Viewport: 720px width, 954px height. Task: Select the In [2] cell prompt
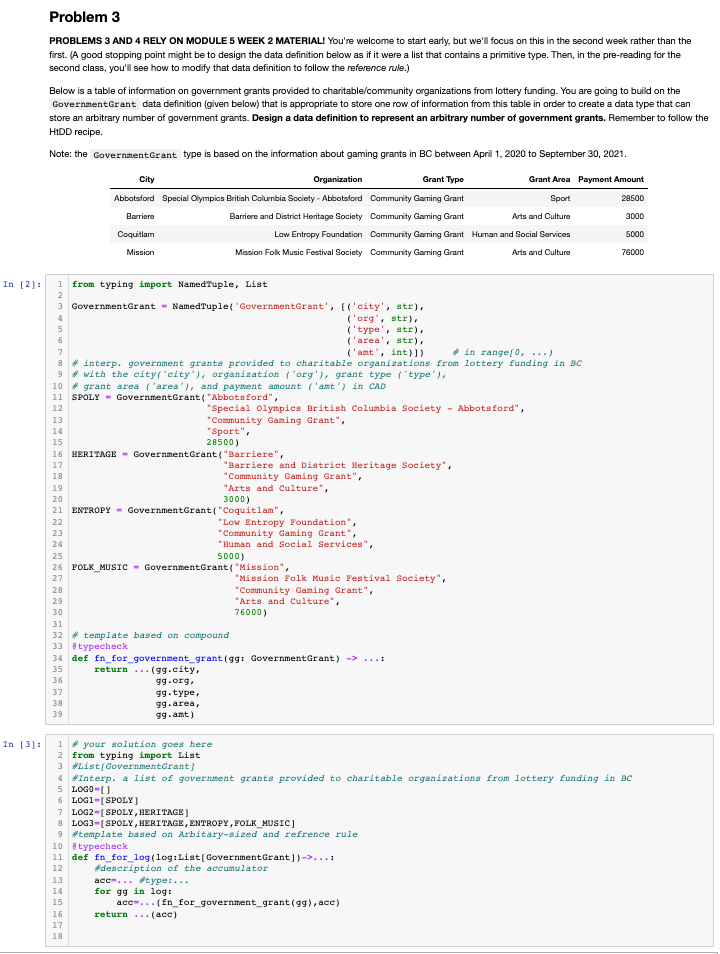[23, 284]
